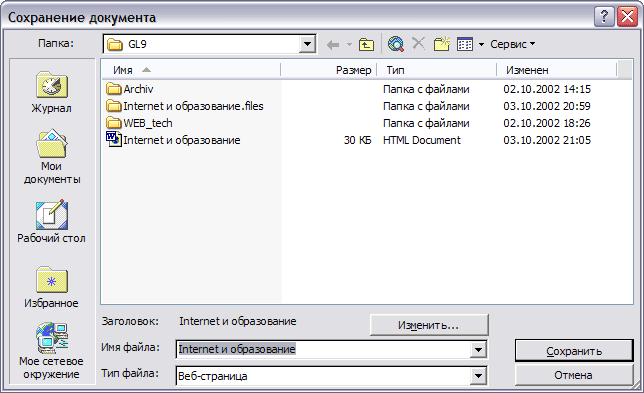Screen dimensions: 644x393
Task: Open the Views dropdown arrow
Action: click(x=481, y=44)
